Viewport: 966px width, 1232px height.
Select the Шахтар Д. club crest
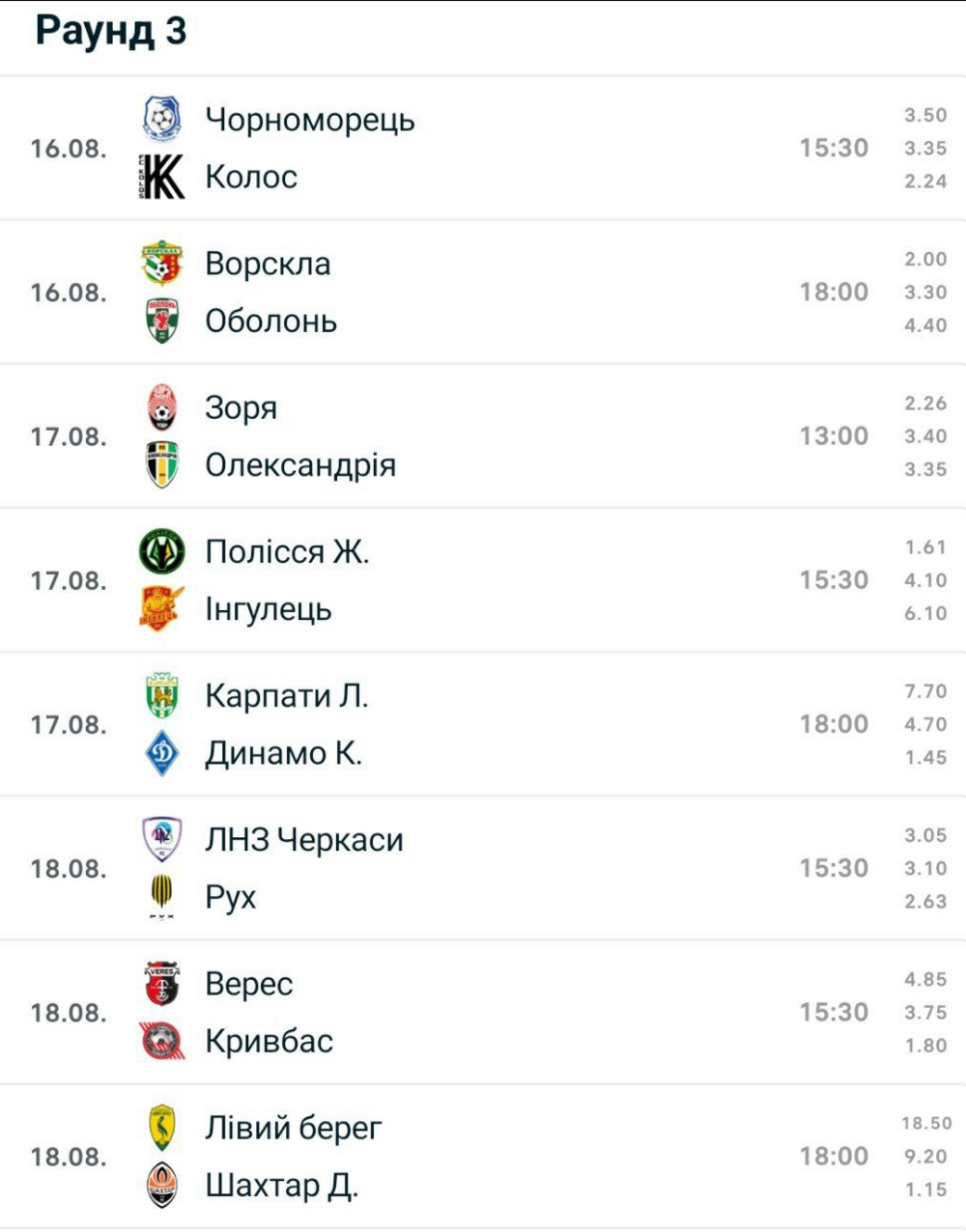point(162,1185)
